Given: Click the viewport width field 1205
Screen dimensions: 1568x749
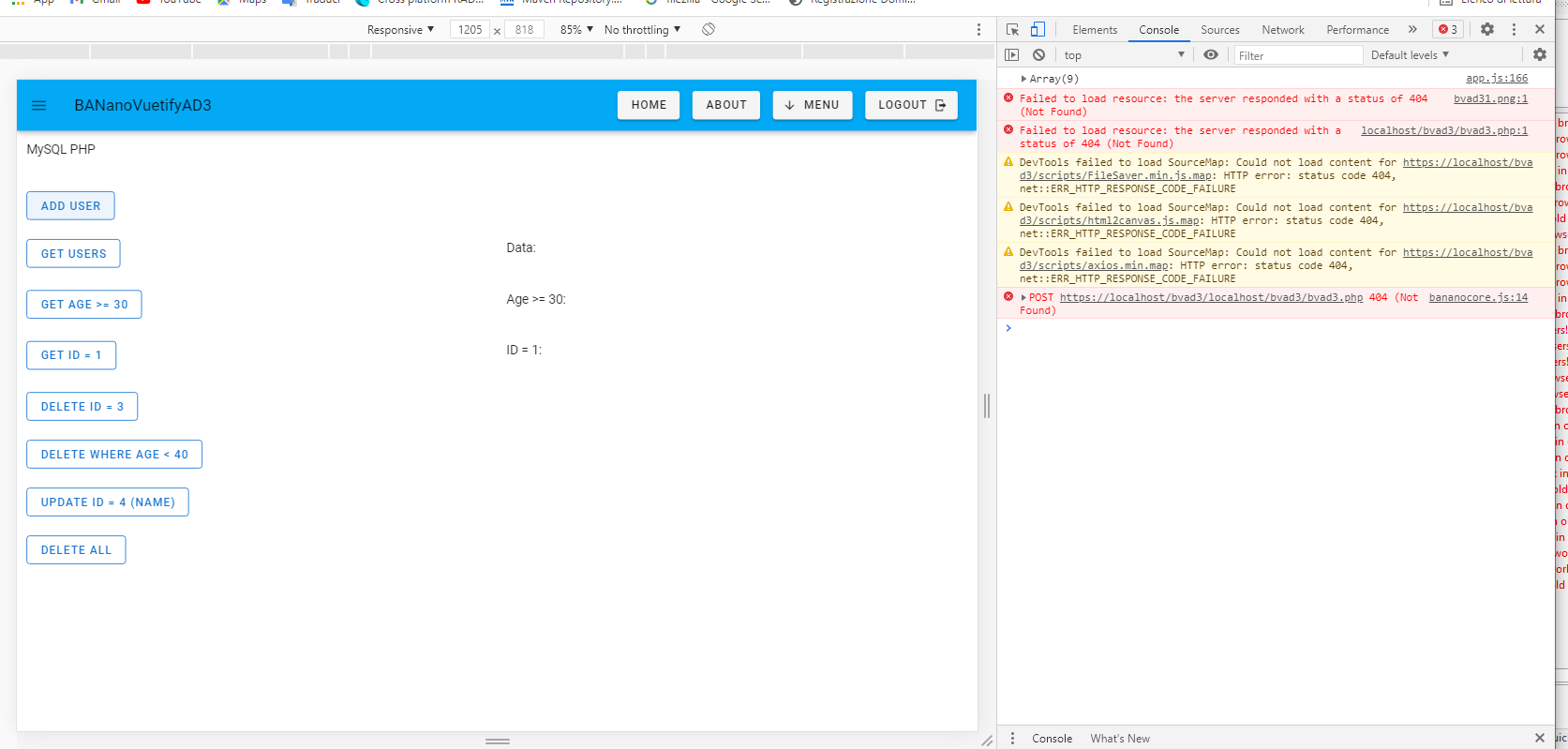Looking at the screenshot, I should point(470,29).
